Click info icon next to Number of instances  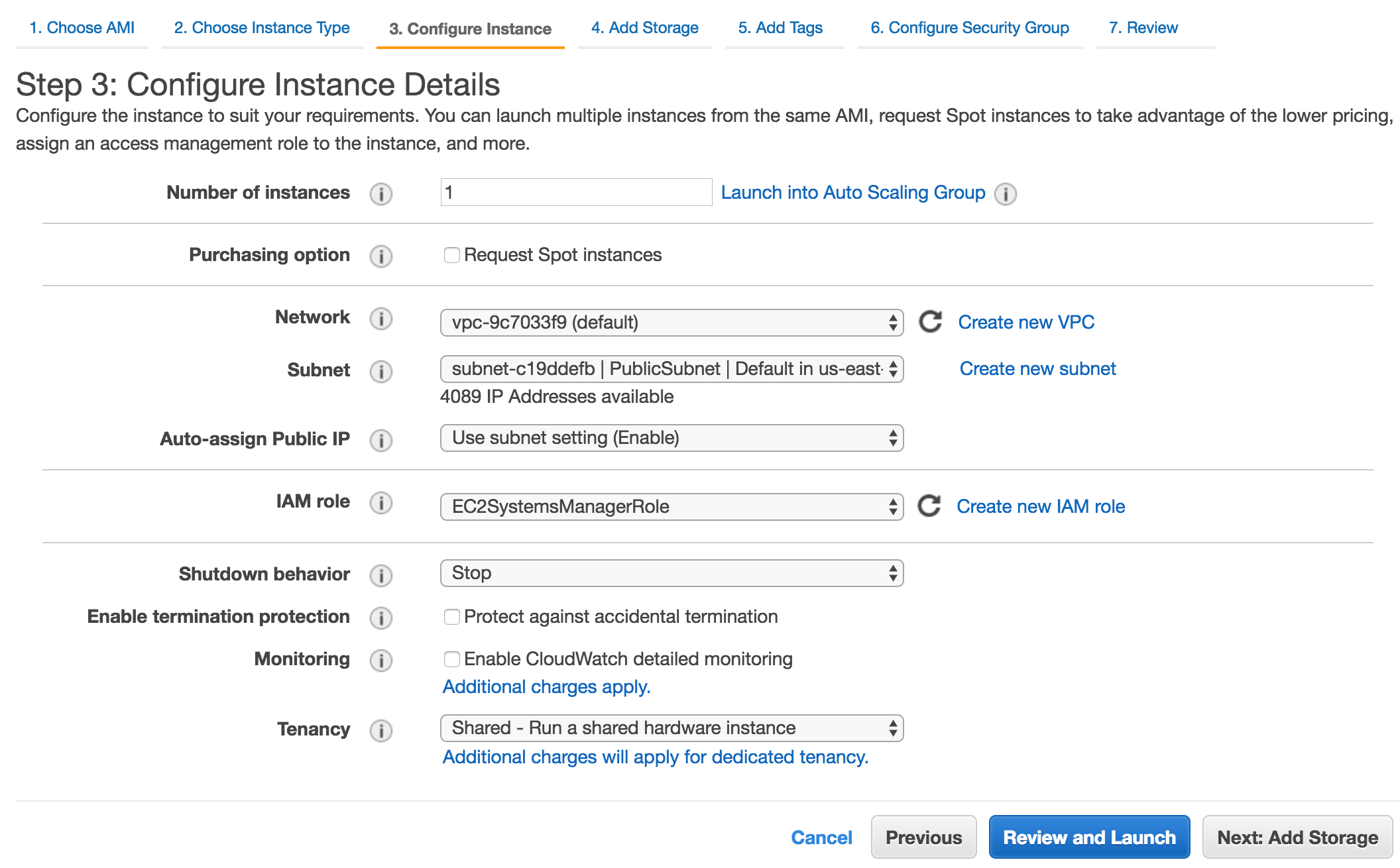[380, 193]
